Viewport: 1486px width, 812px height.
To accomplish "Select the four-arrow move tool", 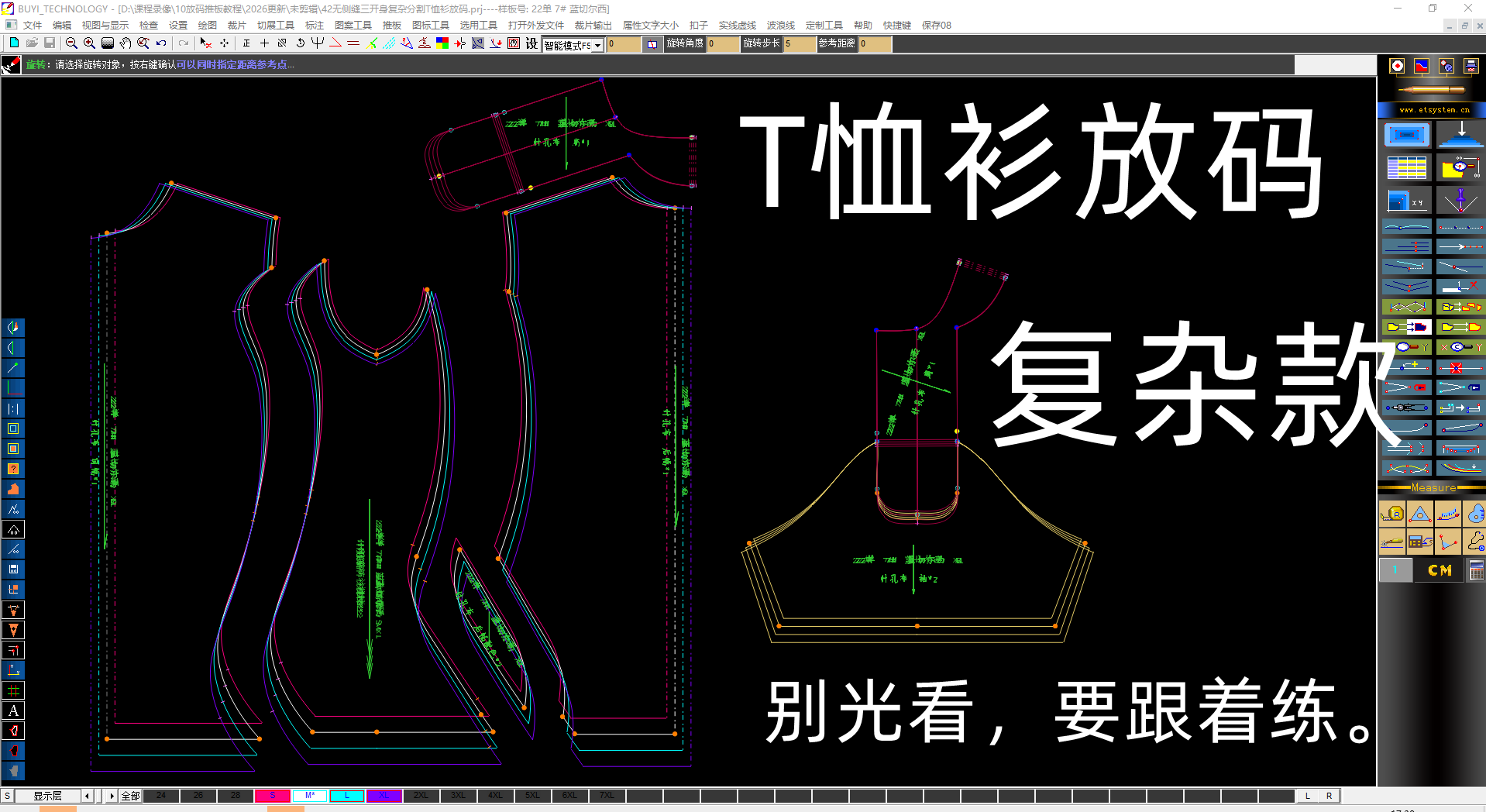I will click(224, 43).
